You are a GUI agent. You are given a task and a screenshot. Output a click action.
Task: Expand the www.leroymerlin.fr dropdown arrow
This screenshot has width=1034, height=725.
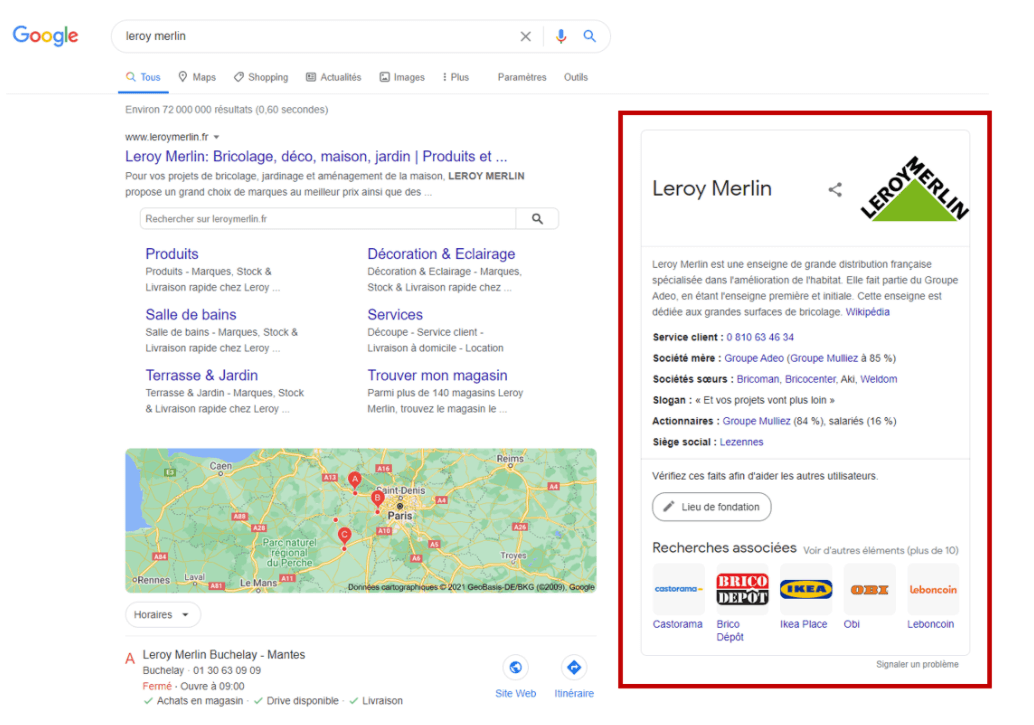(216, 137)
